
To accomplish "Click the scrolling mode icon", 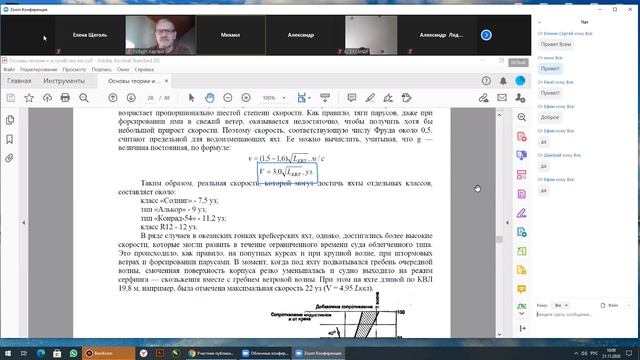I will point(325,98).
